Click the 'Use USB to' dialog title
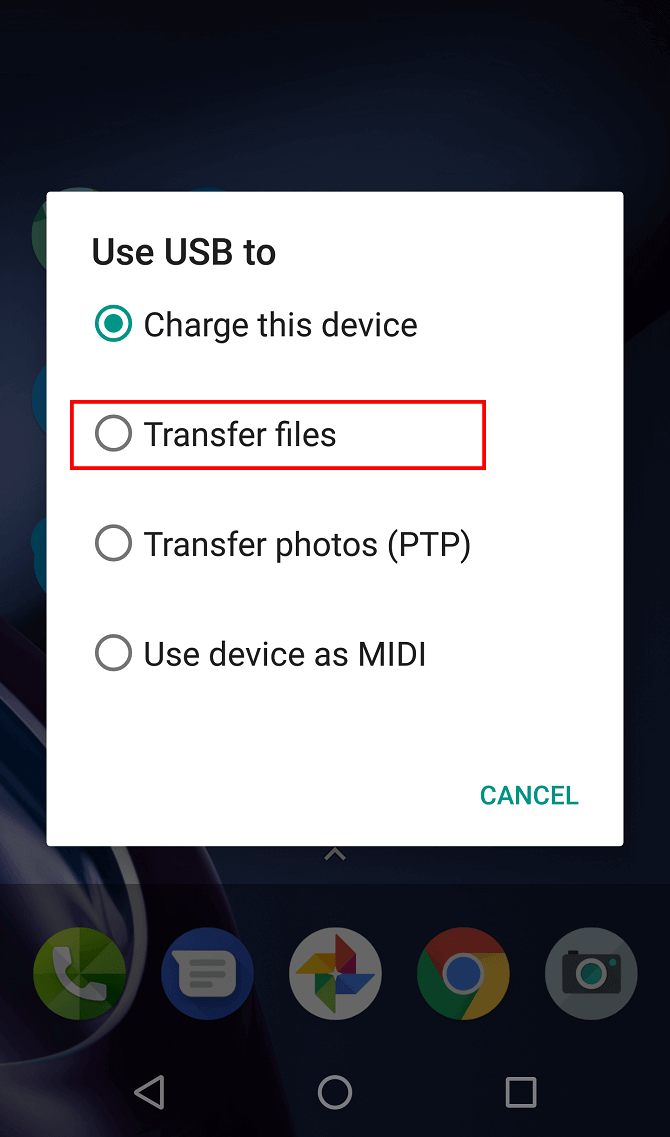 [x=183, y=252]
